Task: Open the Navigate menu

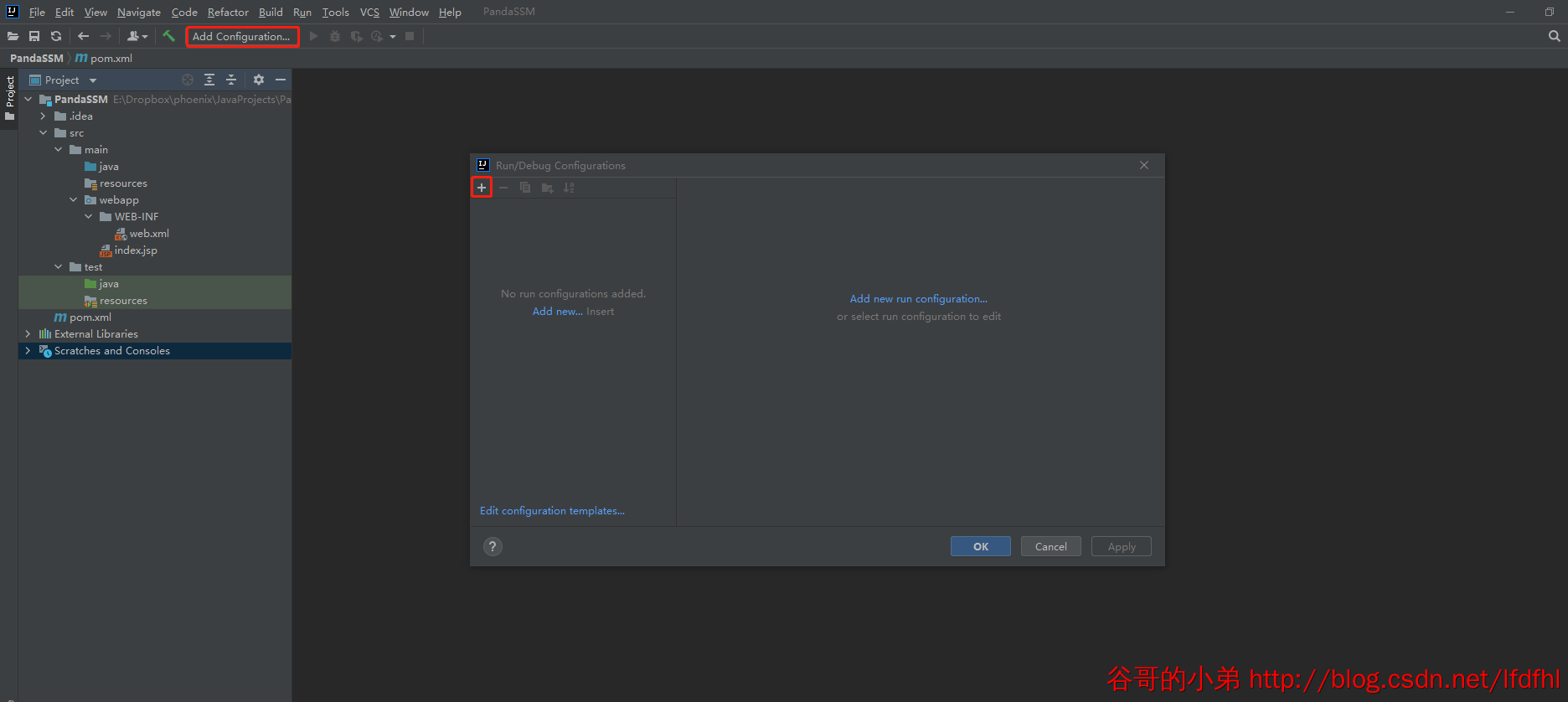Action: pos(139,12)
